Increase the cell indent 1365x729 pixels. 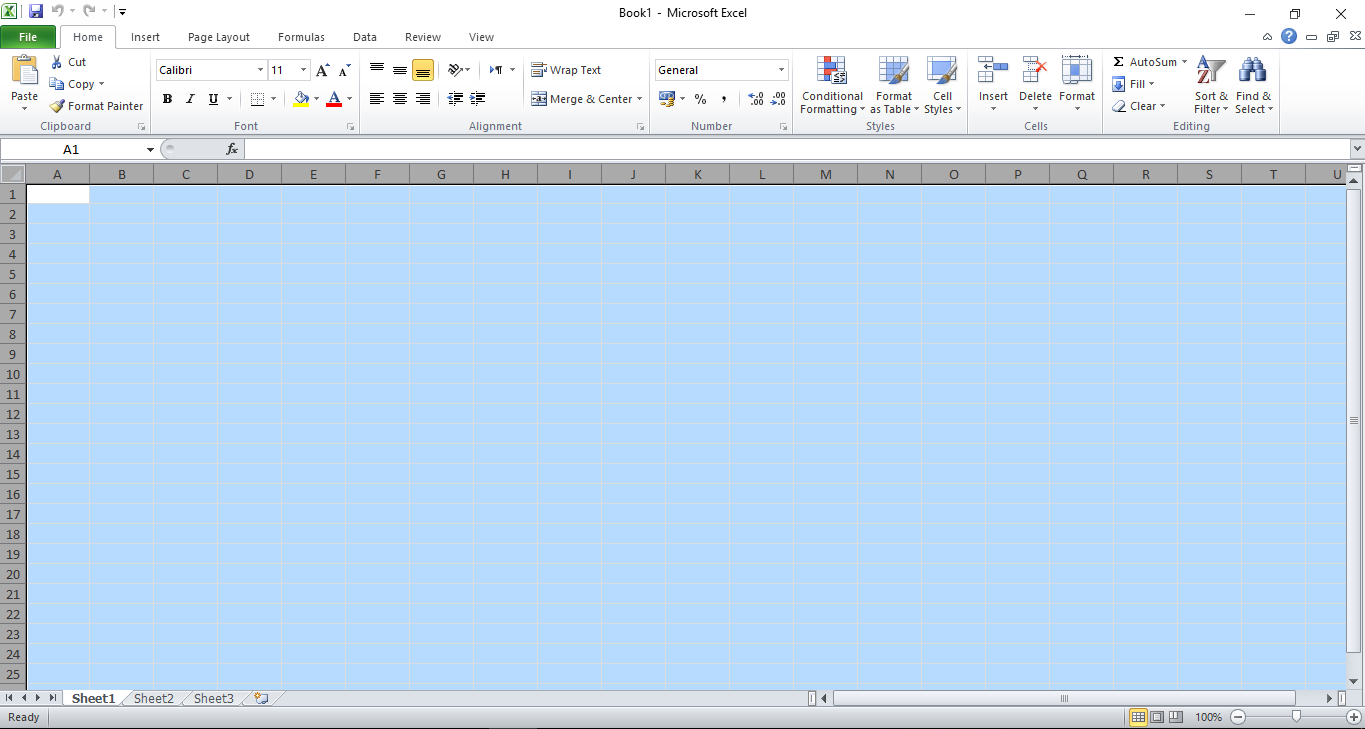tap(477, 99)
